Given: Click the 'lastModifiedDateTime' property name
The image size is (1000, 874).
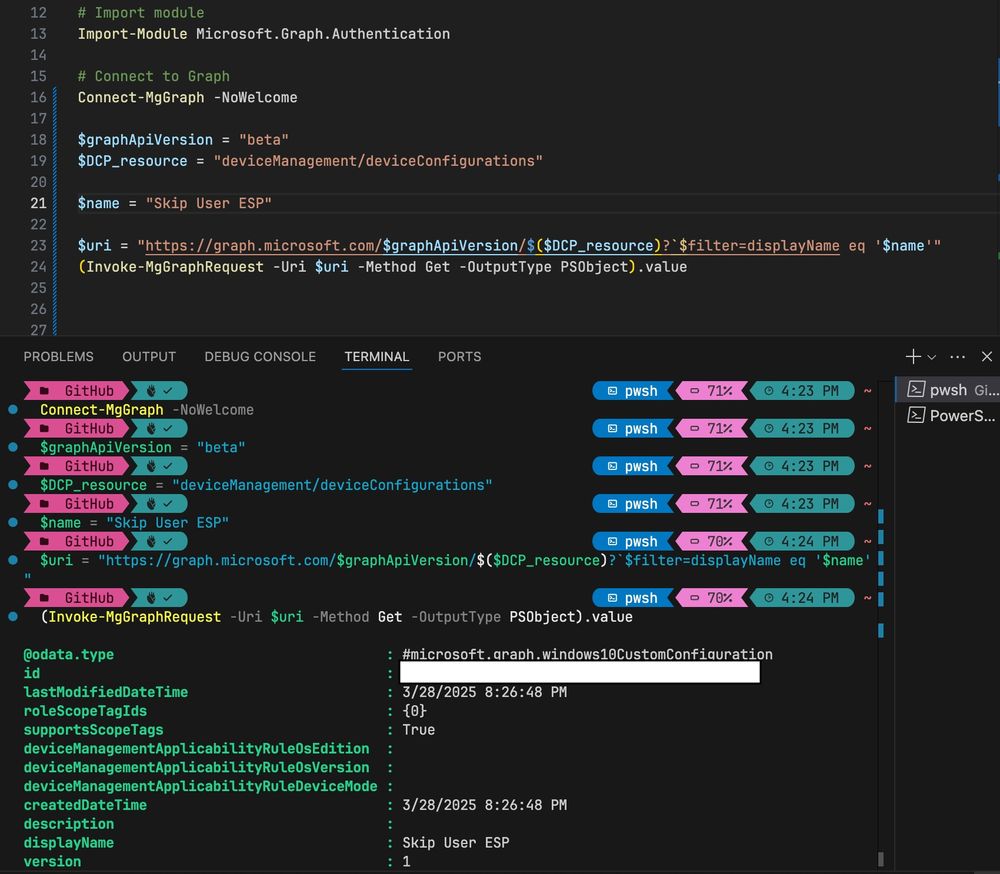Looking at the screenshot, I should (x=106, y=692).
